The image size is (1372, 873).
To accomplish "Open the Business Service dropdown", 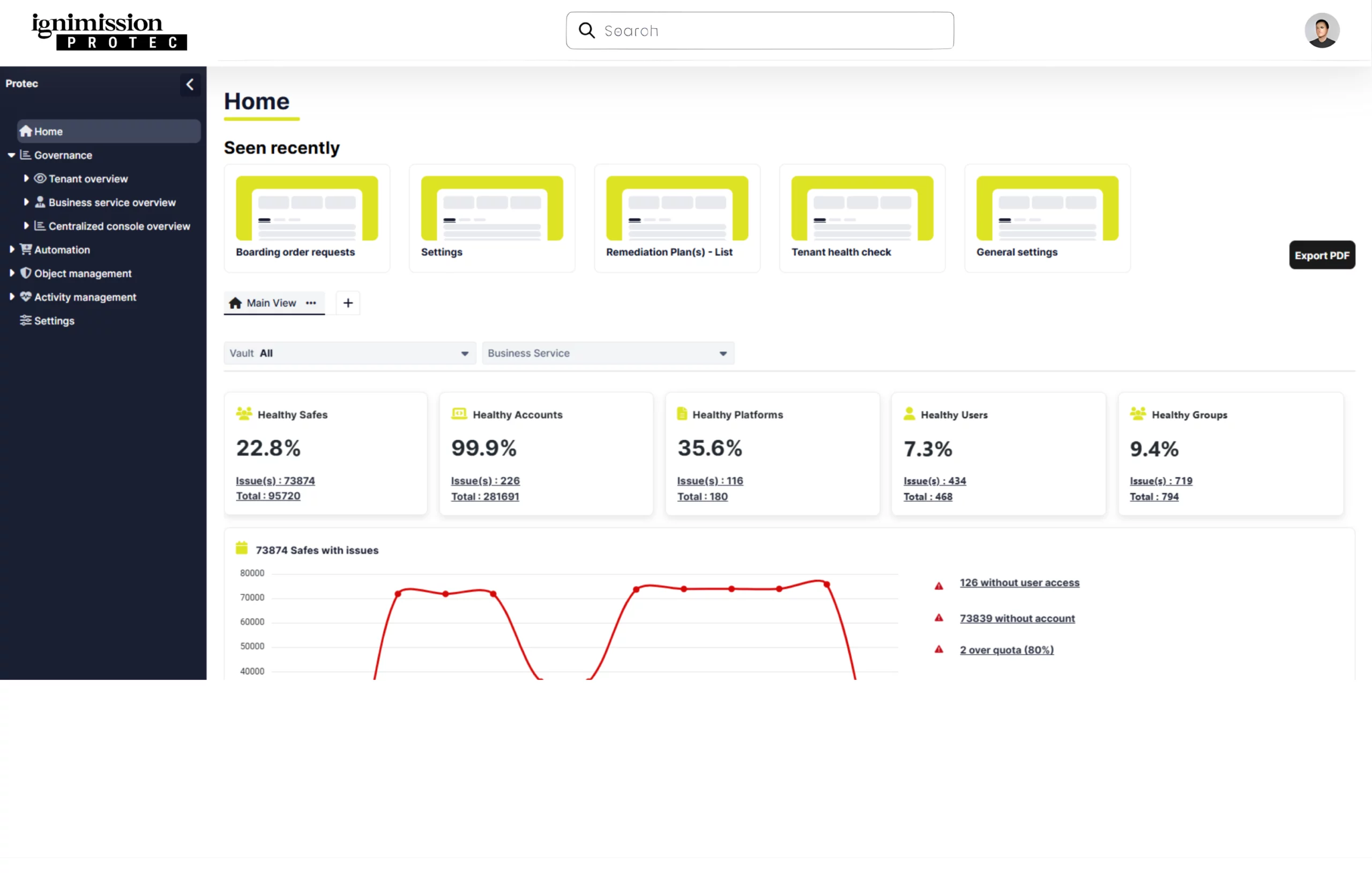I will (x=607, y=353).
